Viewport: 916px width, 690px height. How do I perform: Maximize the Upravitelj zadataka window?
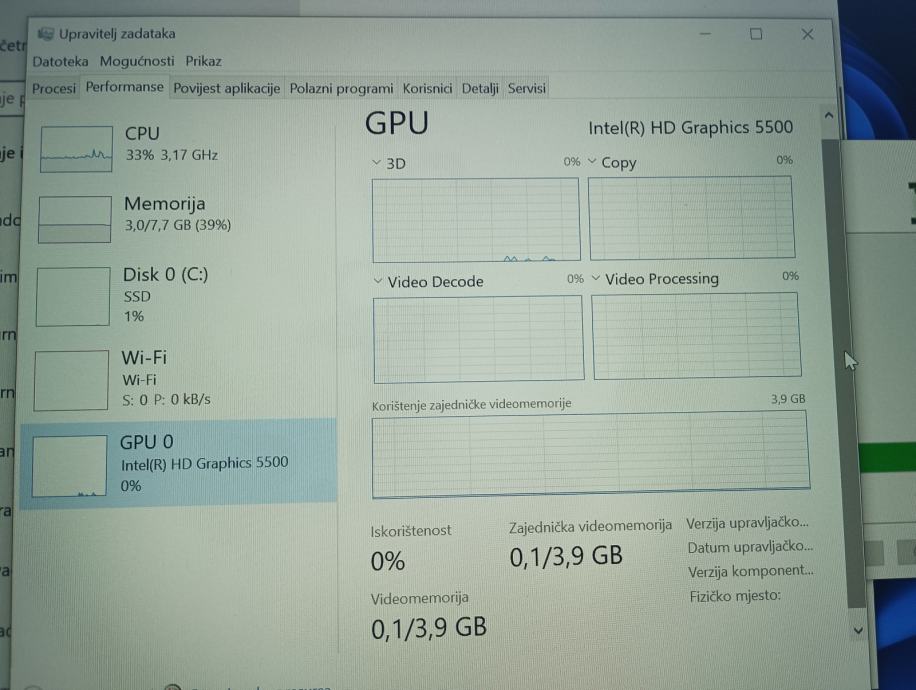click(756, 34)
